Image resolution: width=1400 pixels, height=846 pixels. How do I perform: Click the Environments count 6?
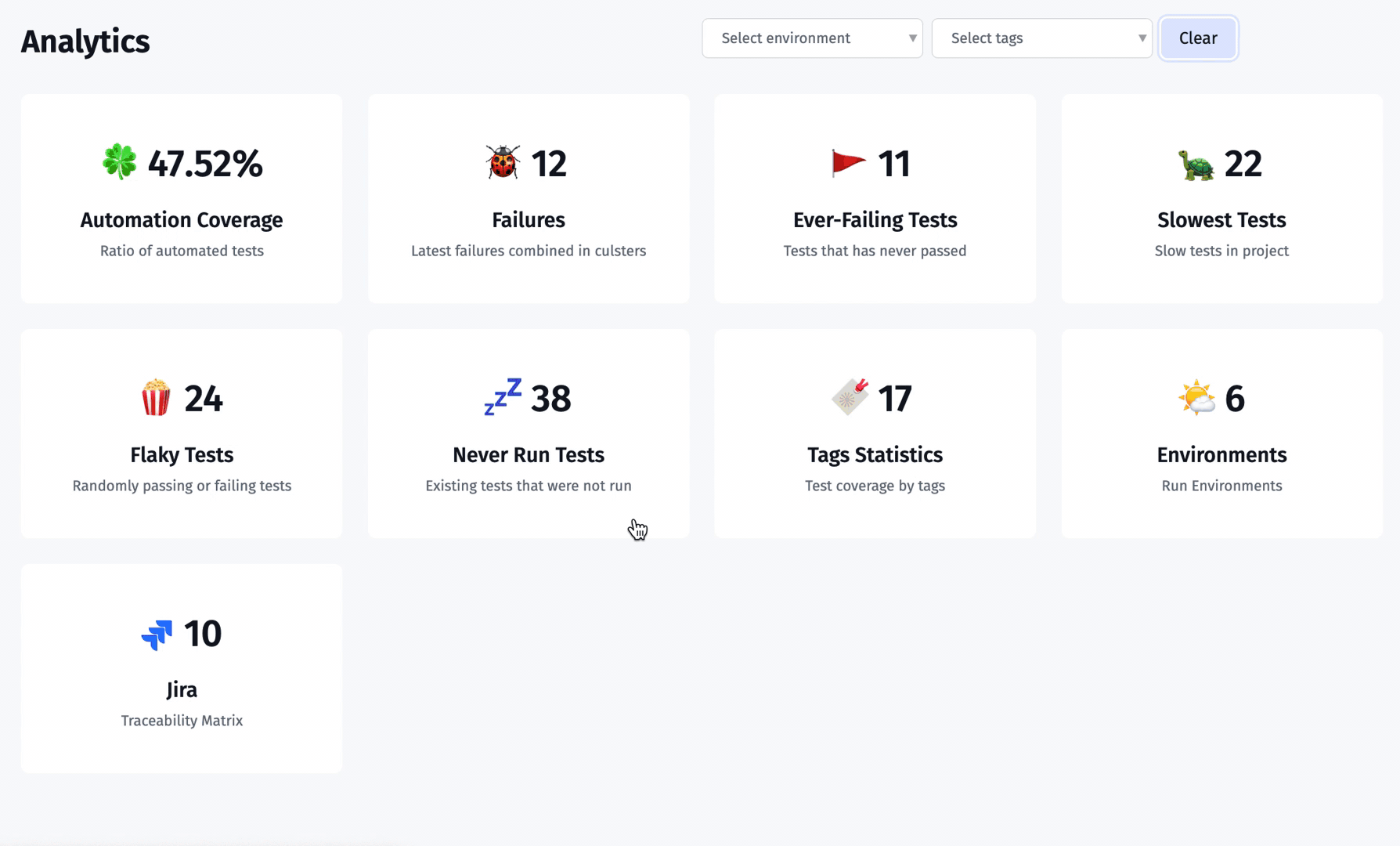(1235, 399)
